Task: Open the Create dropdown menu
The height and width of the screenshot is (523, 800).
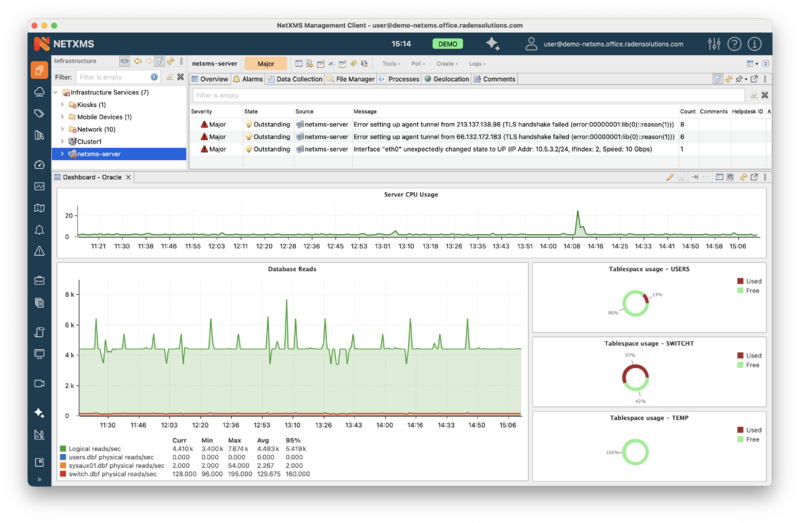Action: tap(447, 64)
